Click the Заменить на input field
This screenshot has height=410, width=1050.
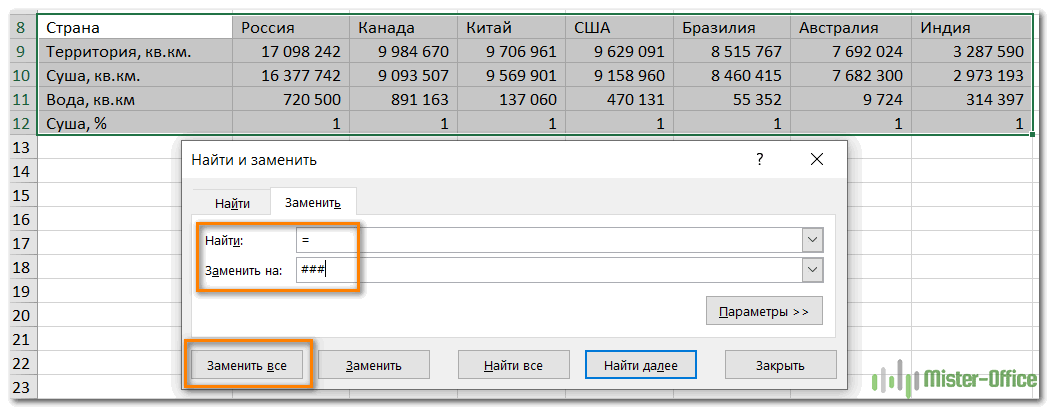coord(548,270)
